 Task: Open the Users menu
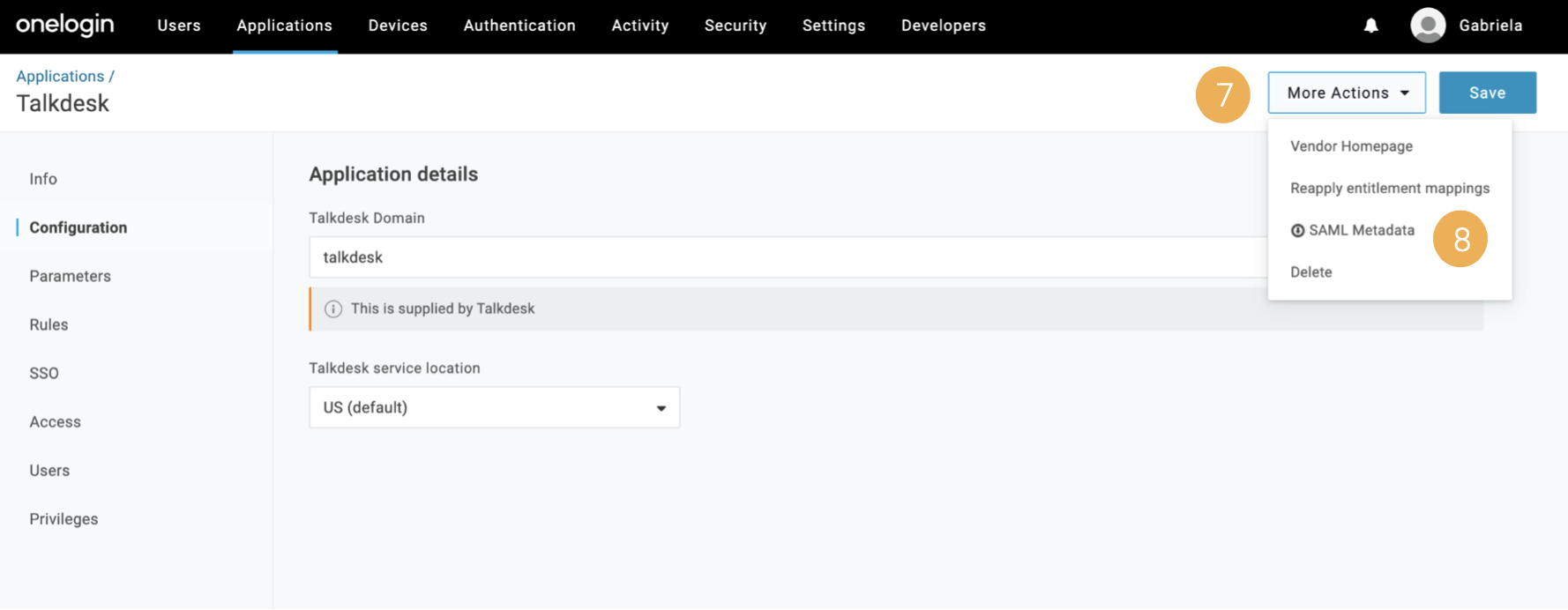point(179,26)
